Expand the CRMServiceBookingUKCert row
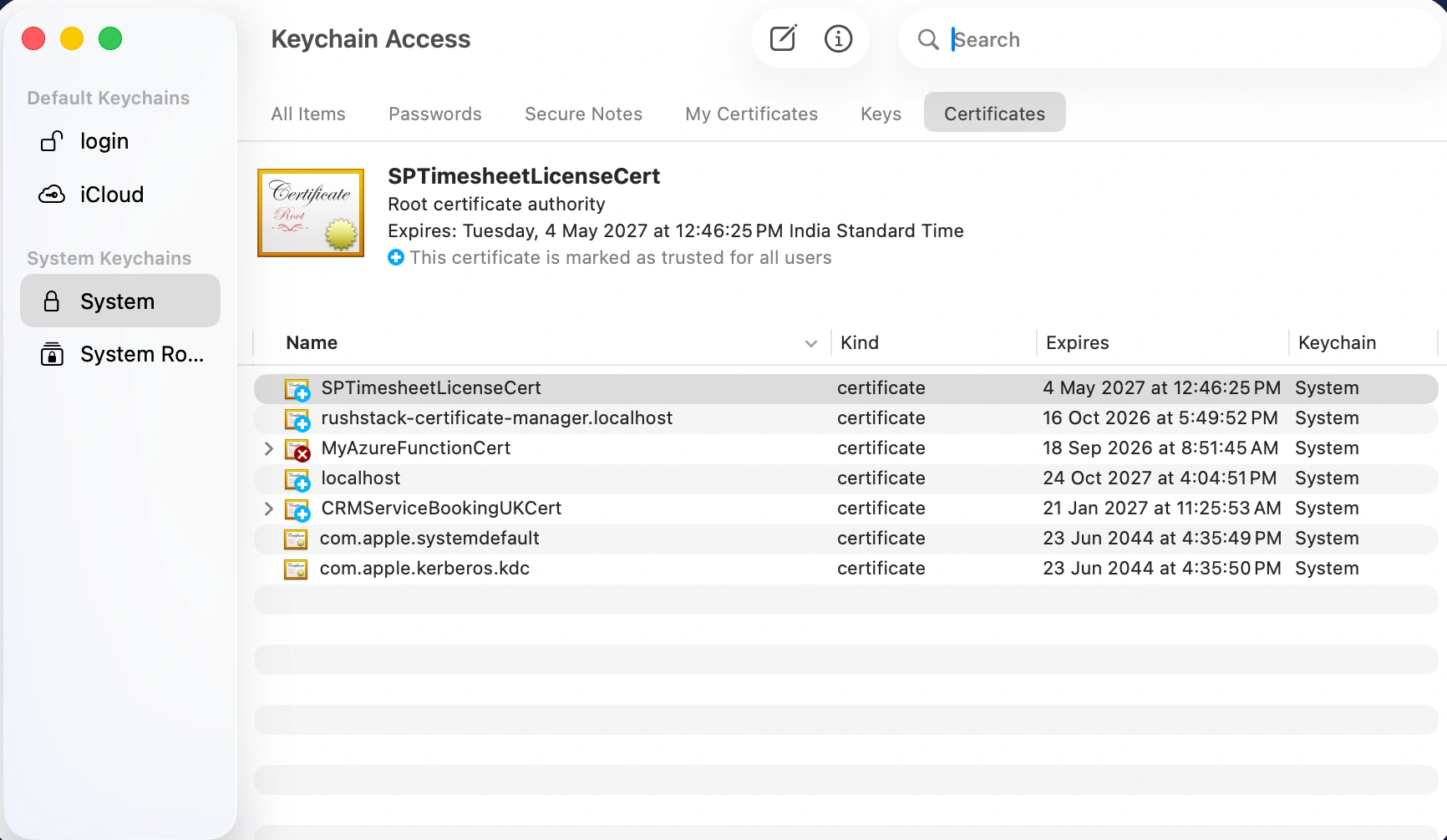This screenshot has height=840, width=1447. coord(268,509)
